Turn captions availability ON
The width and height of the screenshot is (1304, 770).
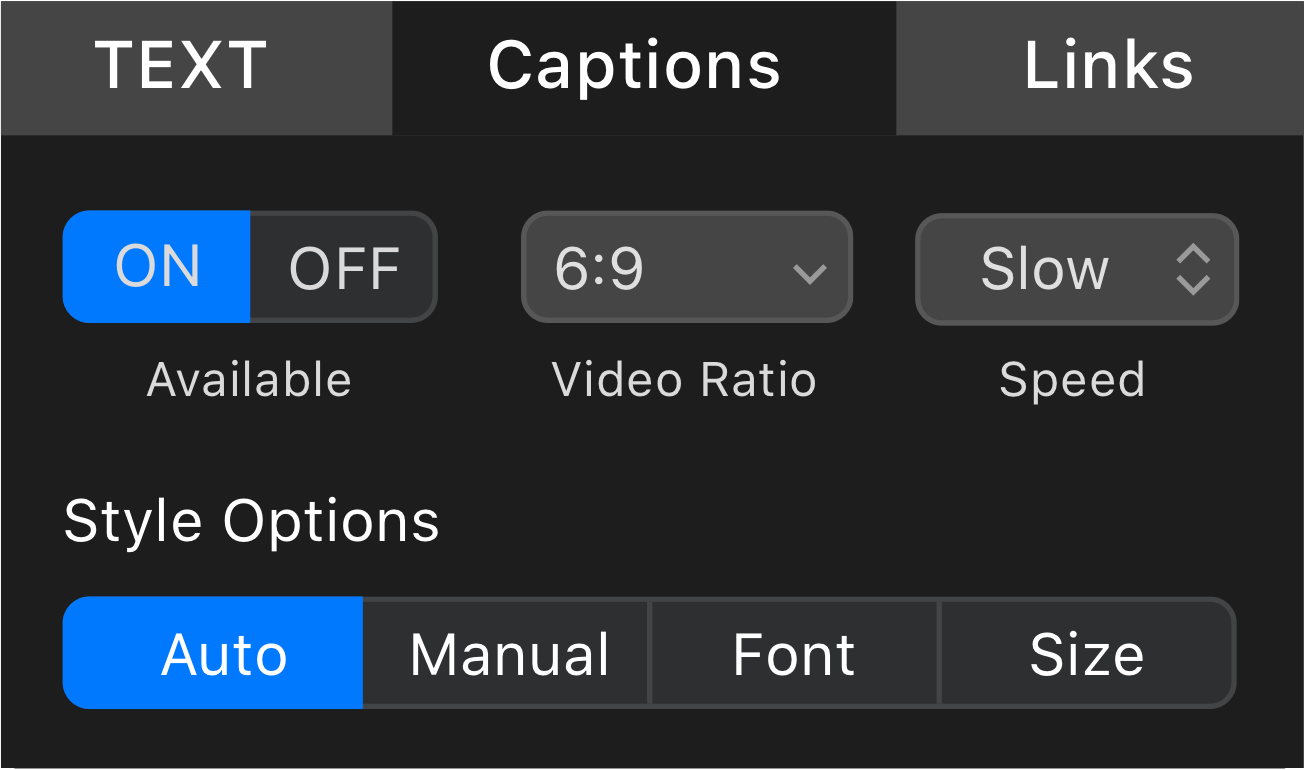[x=157, y=267]
